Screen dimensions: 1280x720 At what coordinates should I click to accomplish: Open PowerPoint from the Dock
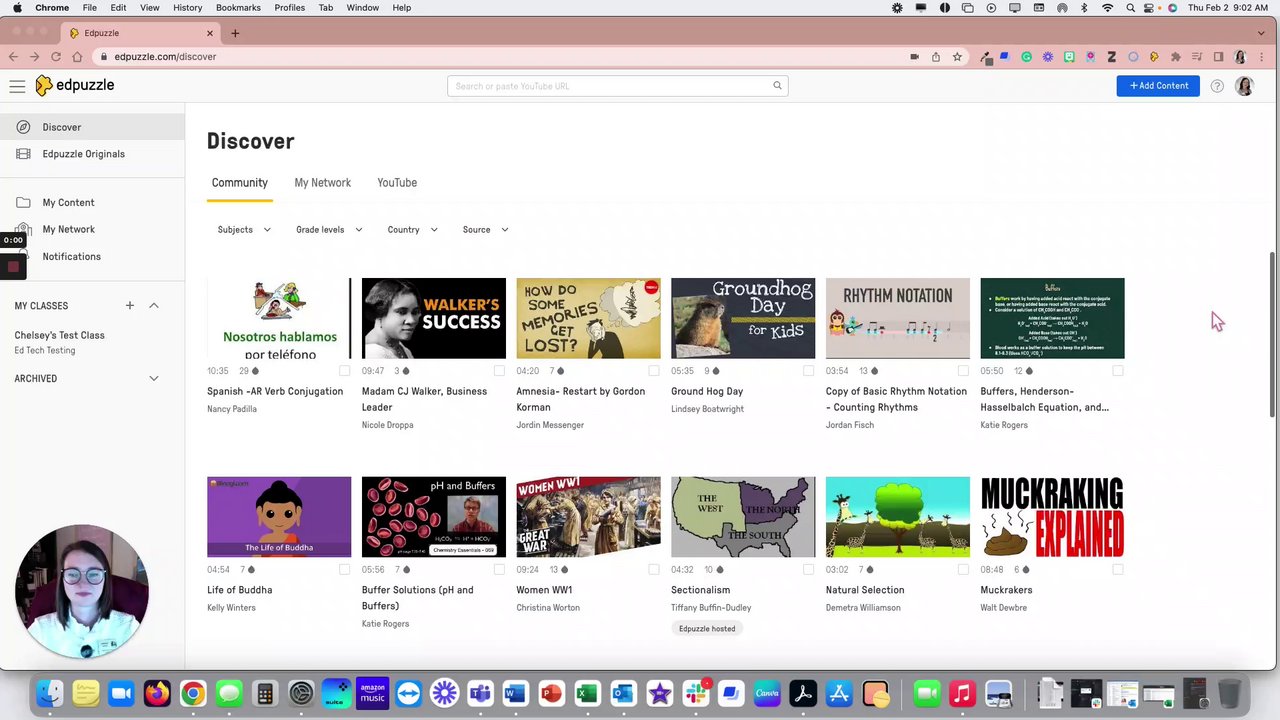pyautogui.click(x=551, y=693)
